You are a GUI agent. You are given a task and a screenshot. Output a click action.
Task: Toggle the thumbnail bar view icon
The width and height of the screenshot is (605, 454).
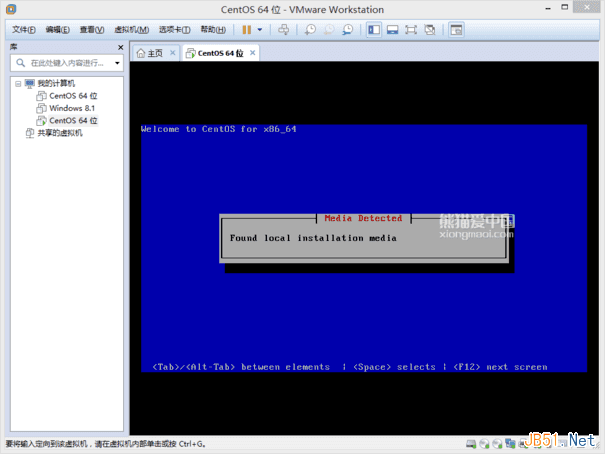pyautogui.click(x=392, y=30)
